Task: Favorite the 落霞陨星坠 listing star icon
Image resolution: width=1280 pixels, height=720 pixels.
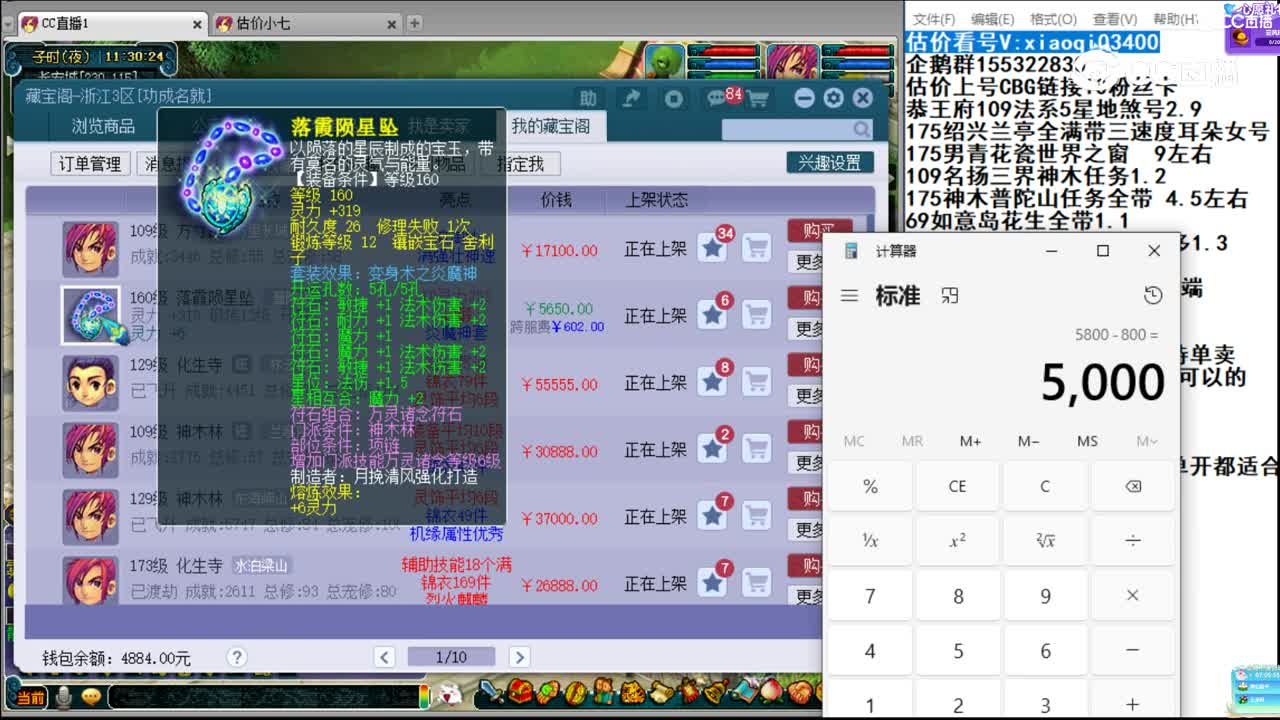Action: (x=712, y=315)
